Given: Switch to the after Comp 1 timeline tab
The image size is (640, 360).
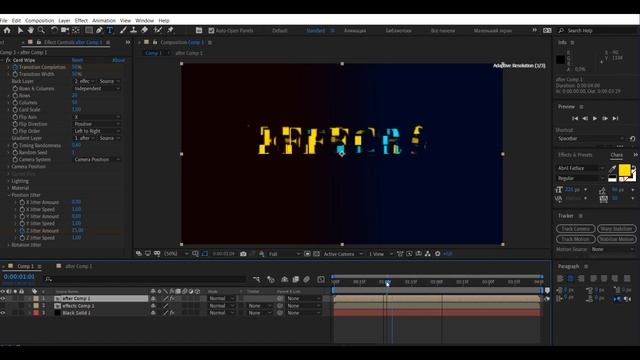Looking at the screenshot, I should click(x=78, y=266).
